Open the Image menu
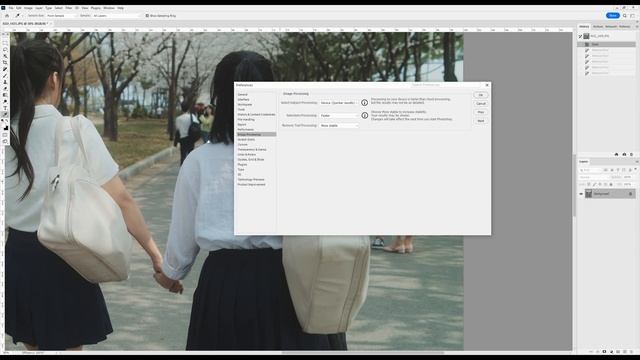Screen dimensions: 640x360 (28, 8)
